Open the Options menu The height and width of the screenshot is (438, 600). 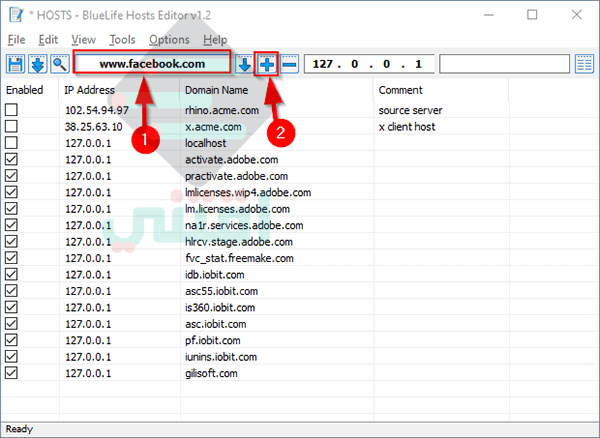point(169,39)
